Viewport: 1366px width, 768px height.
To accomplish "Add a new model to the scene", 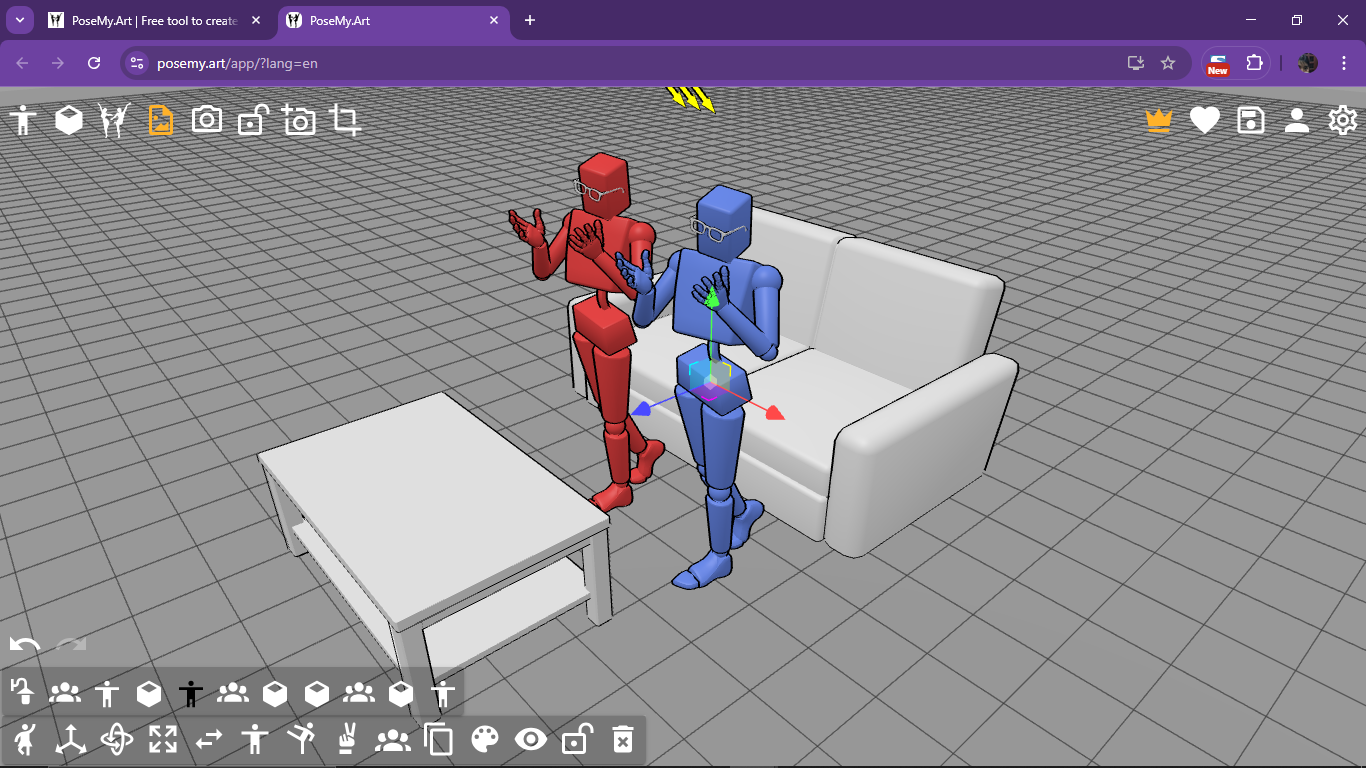I will point(23,119).
